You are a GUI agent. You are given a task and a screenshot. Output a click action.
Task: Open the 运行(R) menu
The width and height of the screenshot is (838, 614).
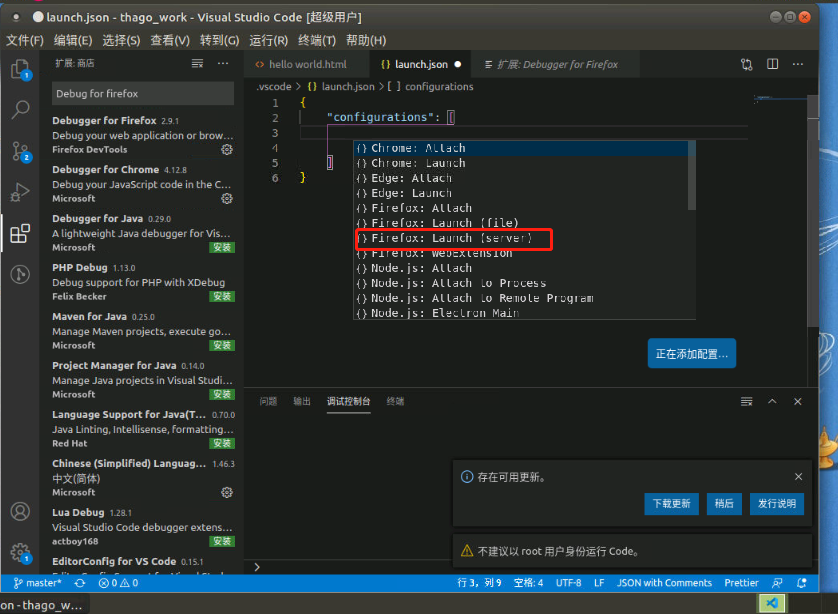(x=269, y=41)
